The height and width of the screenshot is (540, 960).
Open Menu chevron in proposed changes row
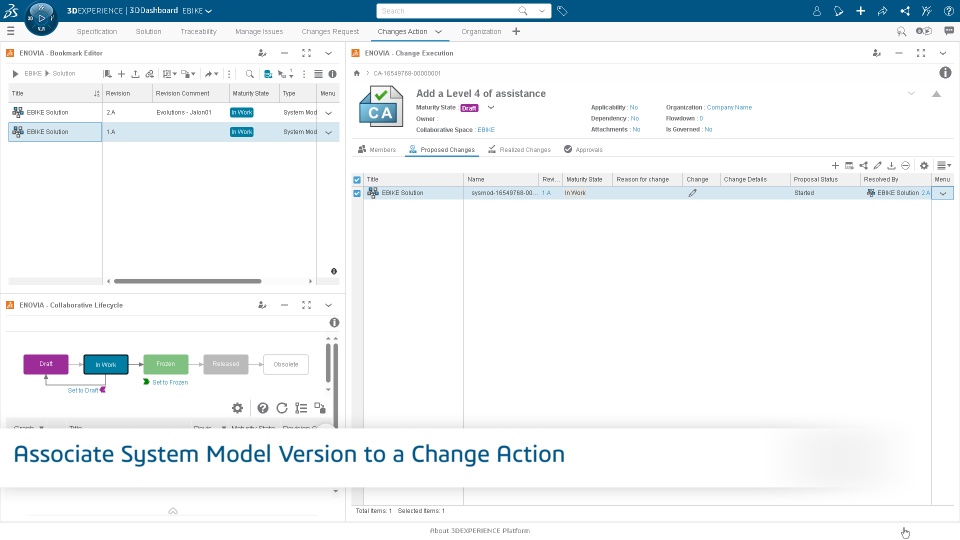pyautogui.click(x=943, y=193)
